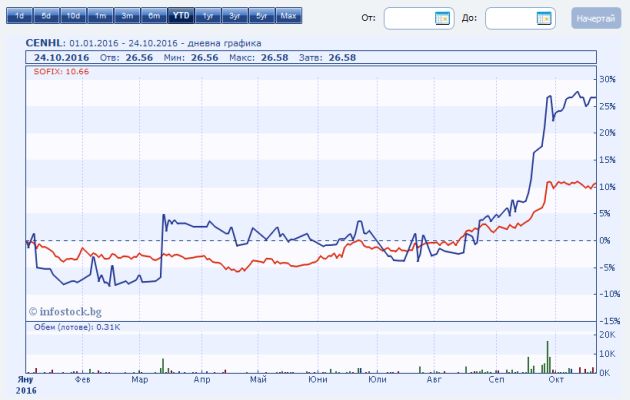Open calendar picker for До date
Screen dimensions: 630x400
(544, 18)
